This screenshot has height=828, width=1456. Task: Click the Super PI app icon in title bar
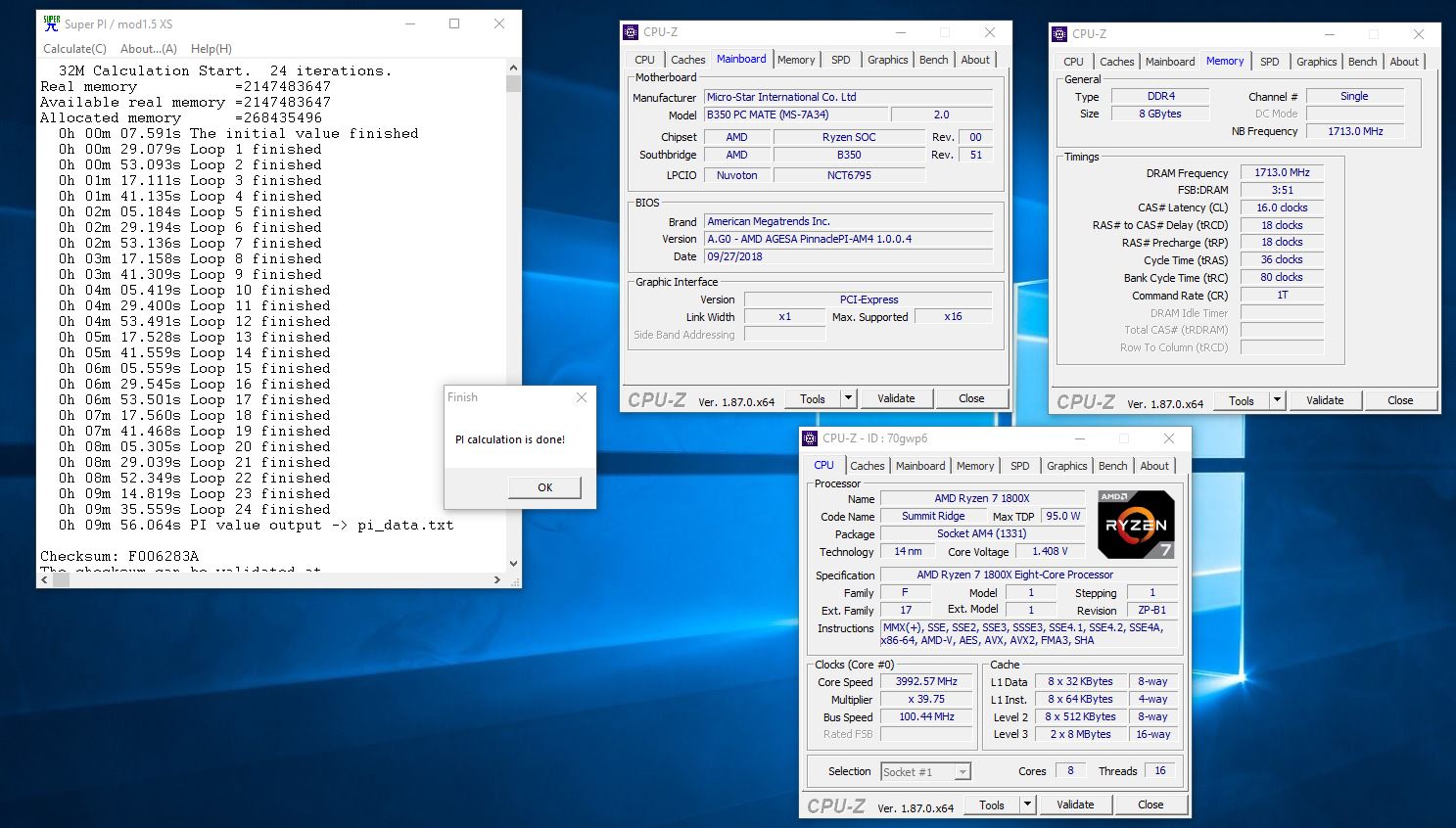(51, 23)
